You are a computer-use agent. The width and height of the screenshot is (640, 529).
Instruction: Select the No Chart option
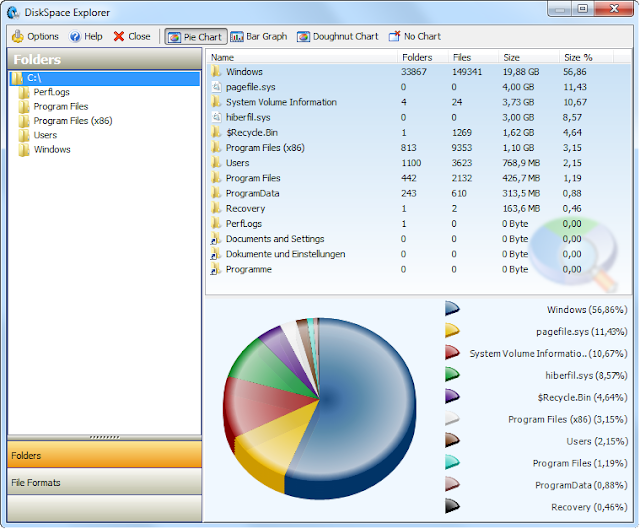point(415,37)
